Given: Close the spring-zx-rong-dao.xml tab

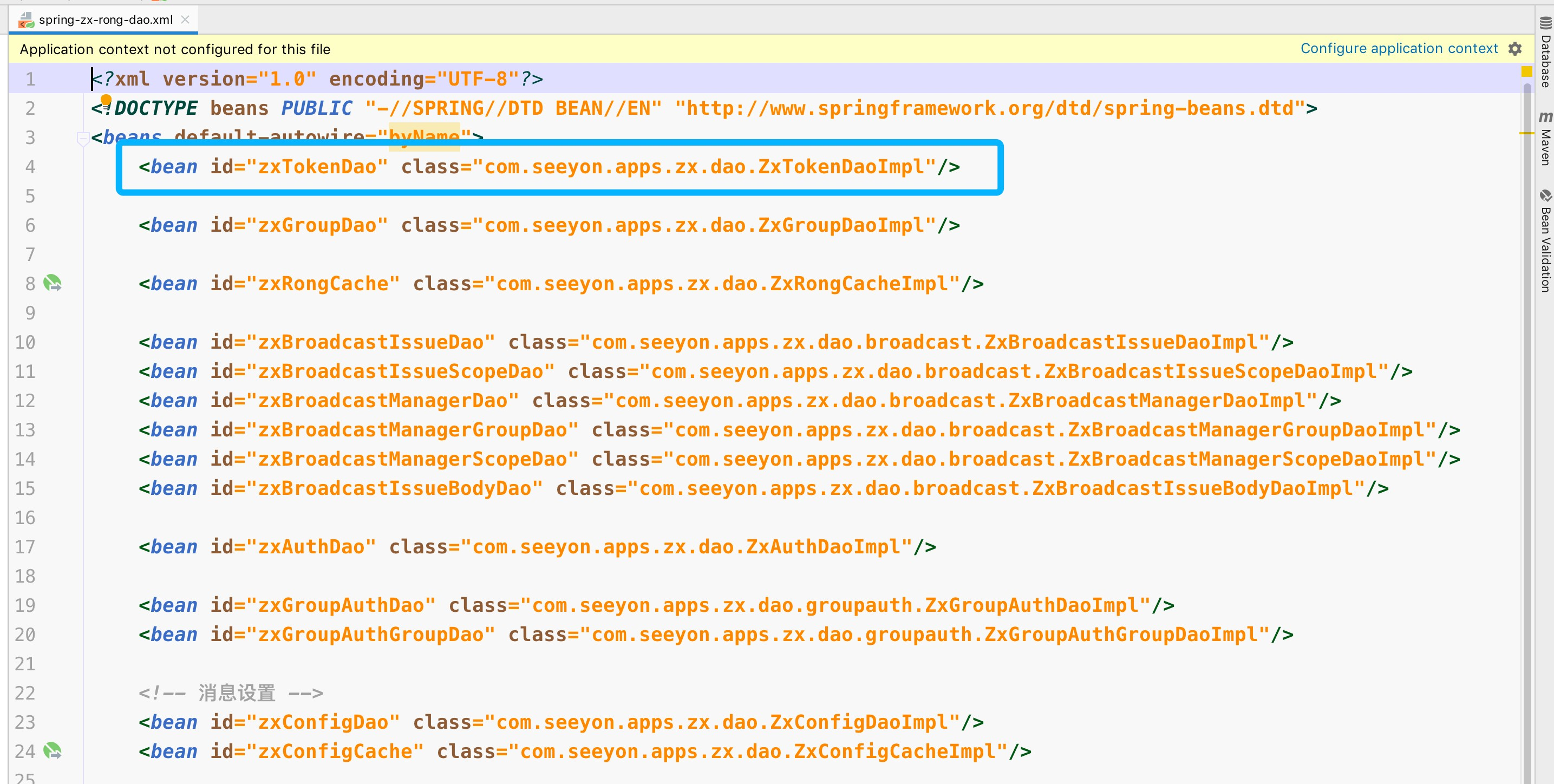Looking at the screenshot, I should [186, 20].
